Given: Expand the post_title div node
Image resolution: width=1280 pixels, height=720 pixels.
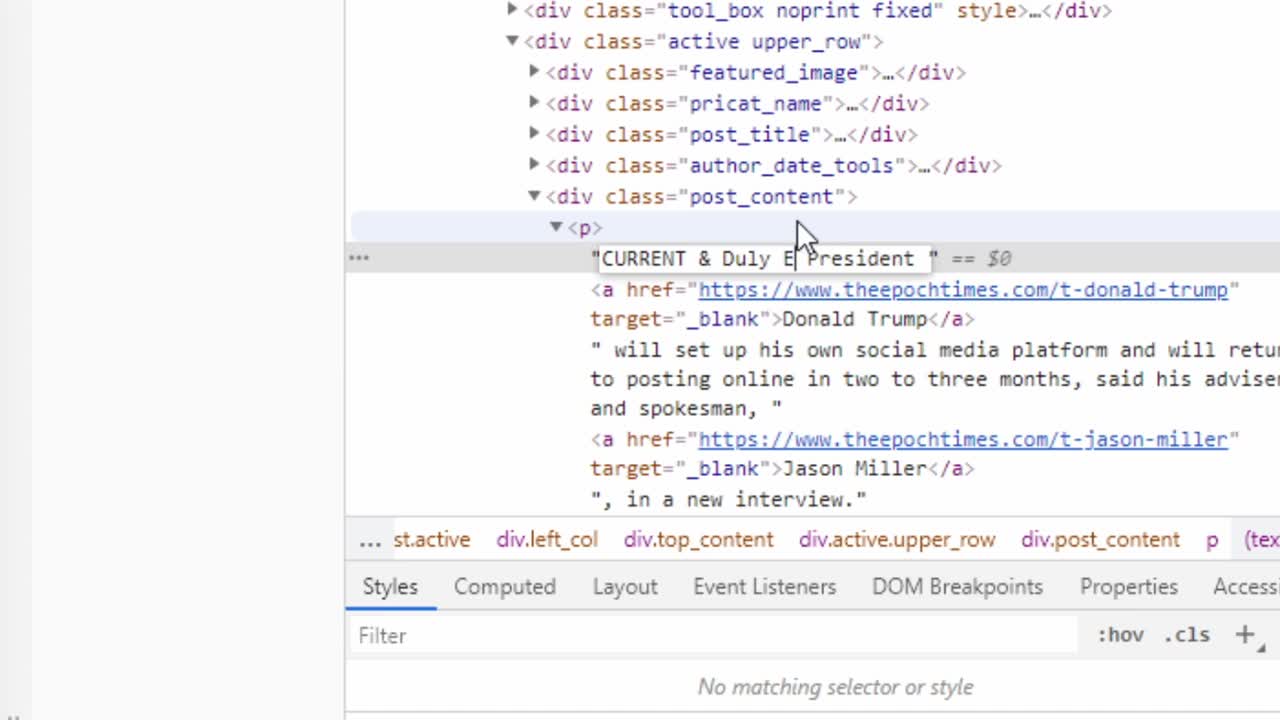Looking at the screenshot, I should [534, 134].
